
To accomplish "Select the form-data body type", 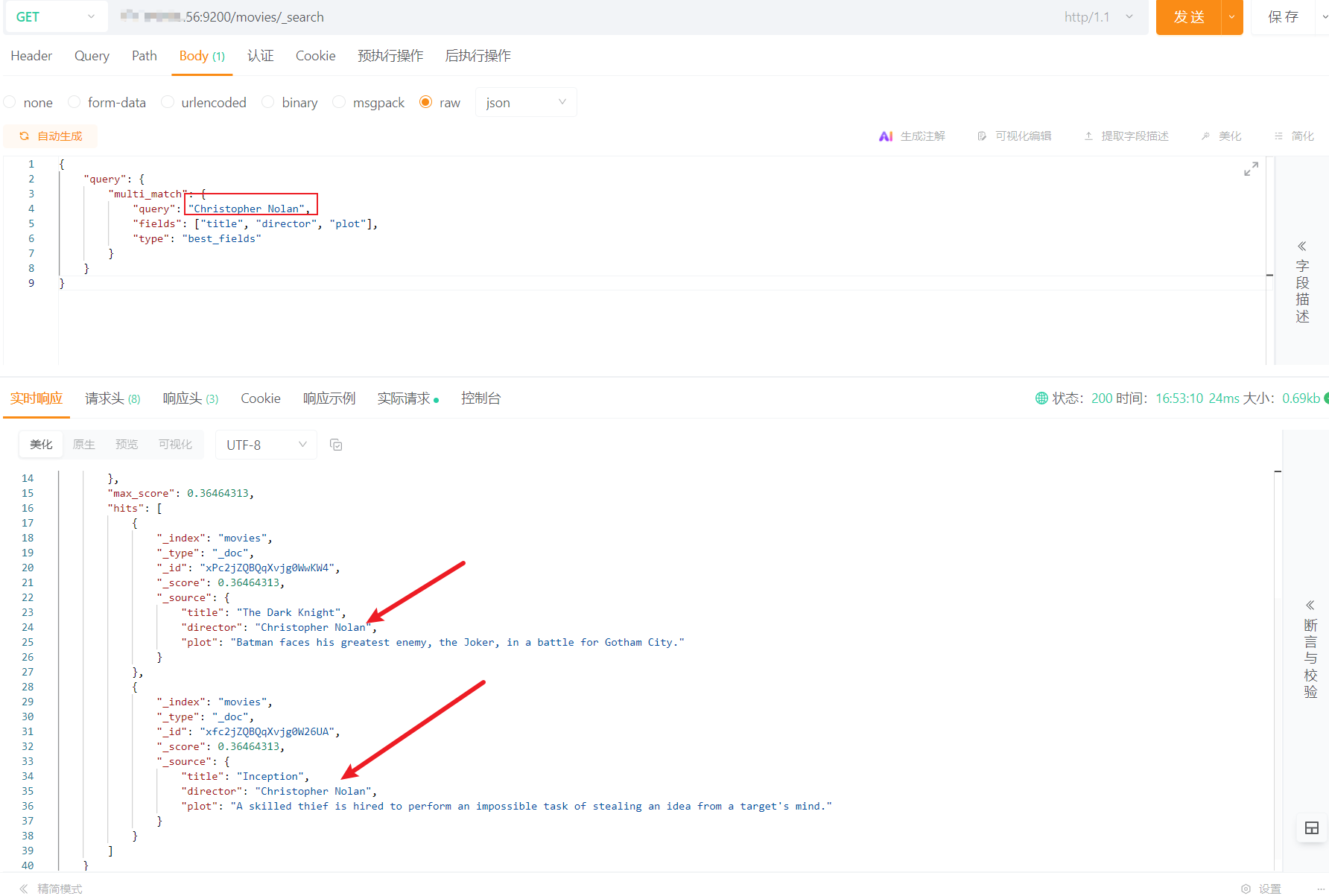I will (74, 102).
